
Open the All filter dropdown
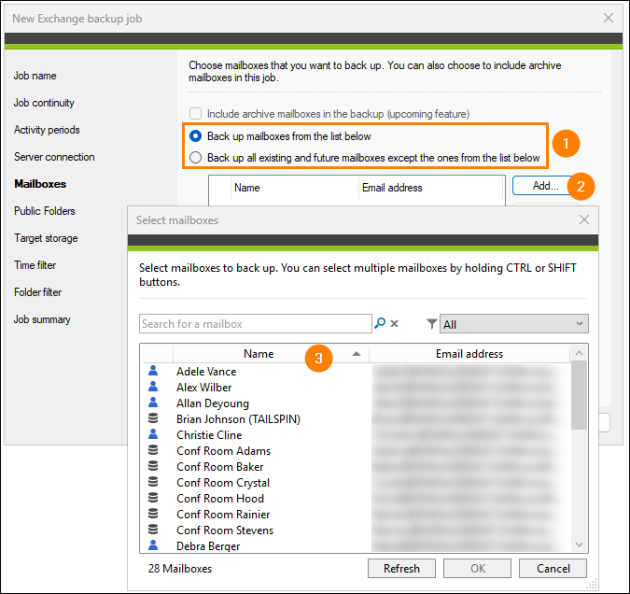click(x=514, y=324)
